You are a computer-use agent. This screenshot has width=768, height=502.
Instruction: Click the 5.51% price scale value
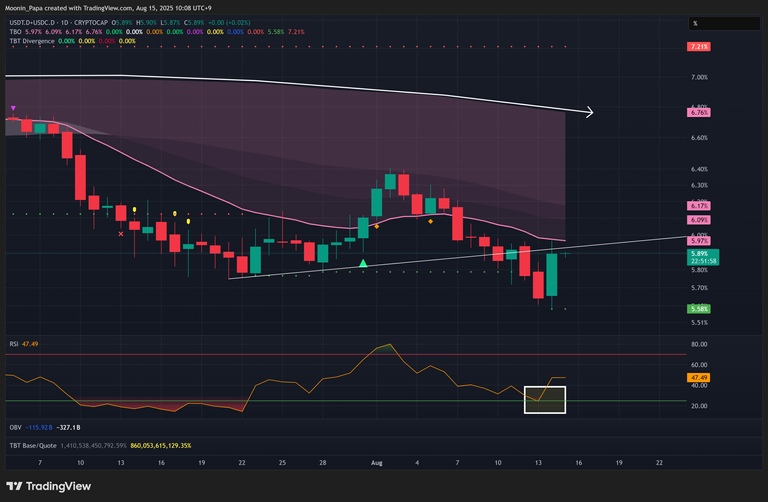pos(699,323)
